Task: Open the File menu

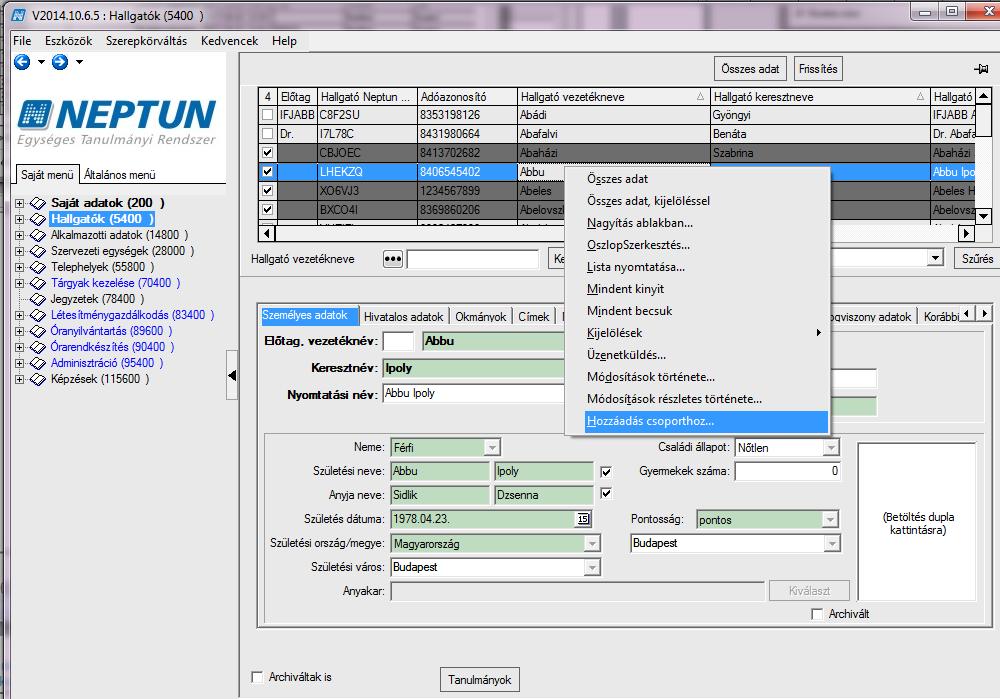Action: (22, 41)
